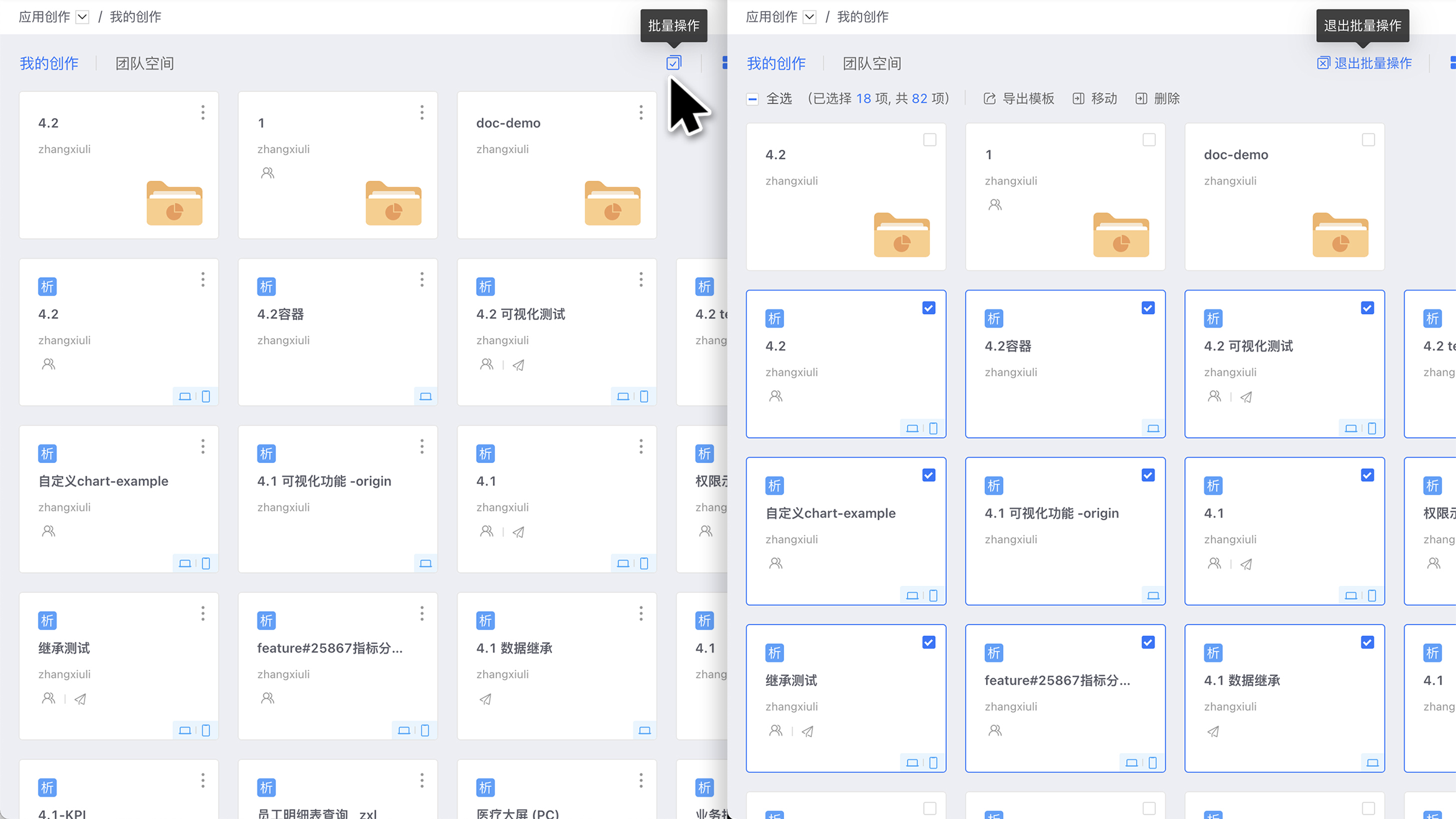
Task: Open left 自定义chart-example card title
Action: click(x=103, y=481)
